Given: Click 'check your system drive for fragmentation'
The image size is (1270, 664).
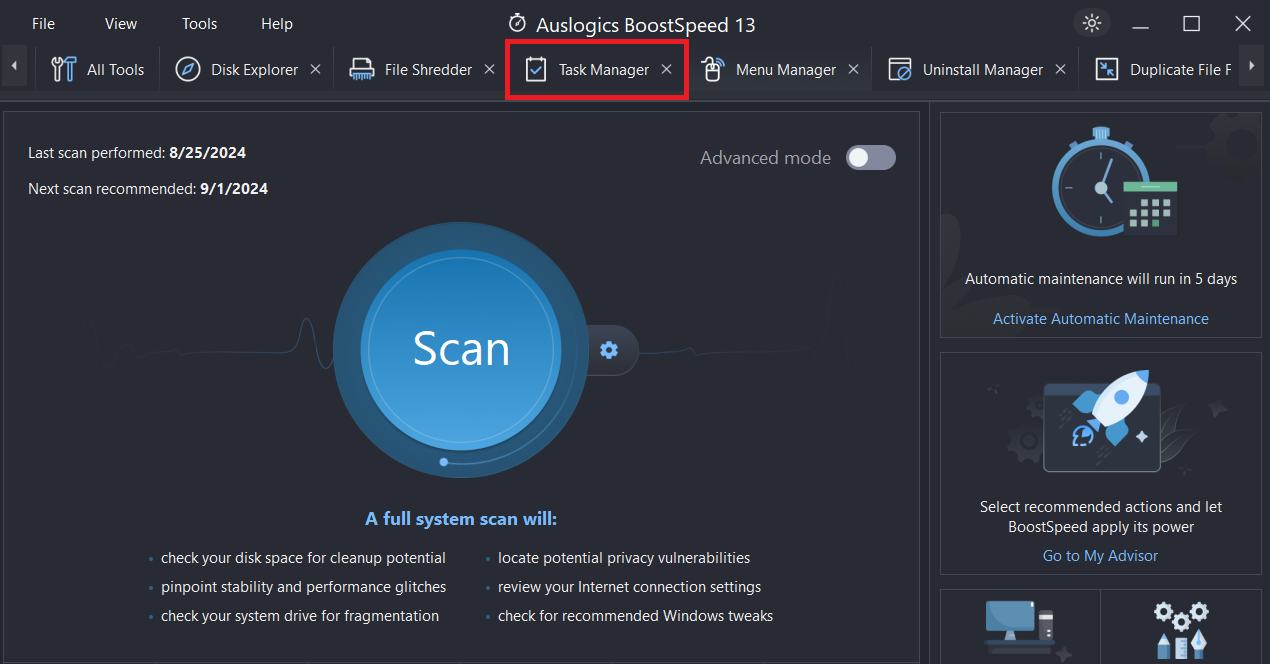Looking at the screenshot, I should (x=300, y=616).
